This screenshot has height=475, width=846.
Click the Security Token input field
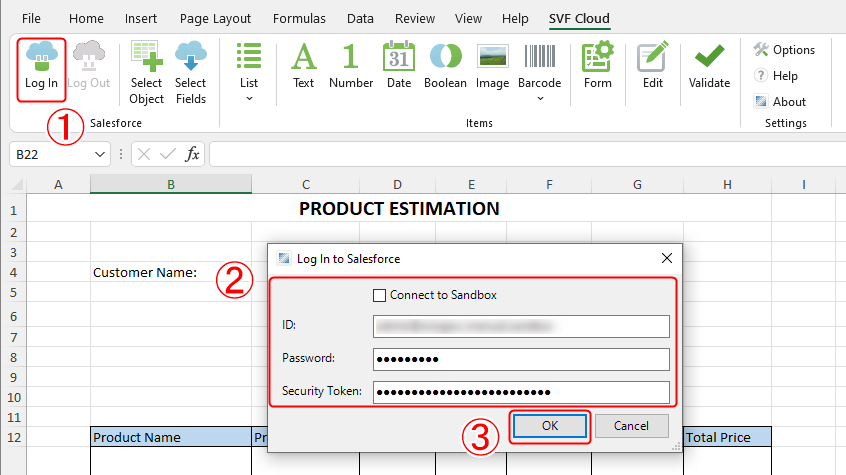click(521, 392)
